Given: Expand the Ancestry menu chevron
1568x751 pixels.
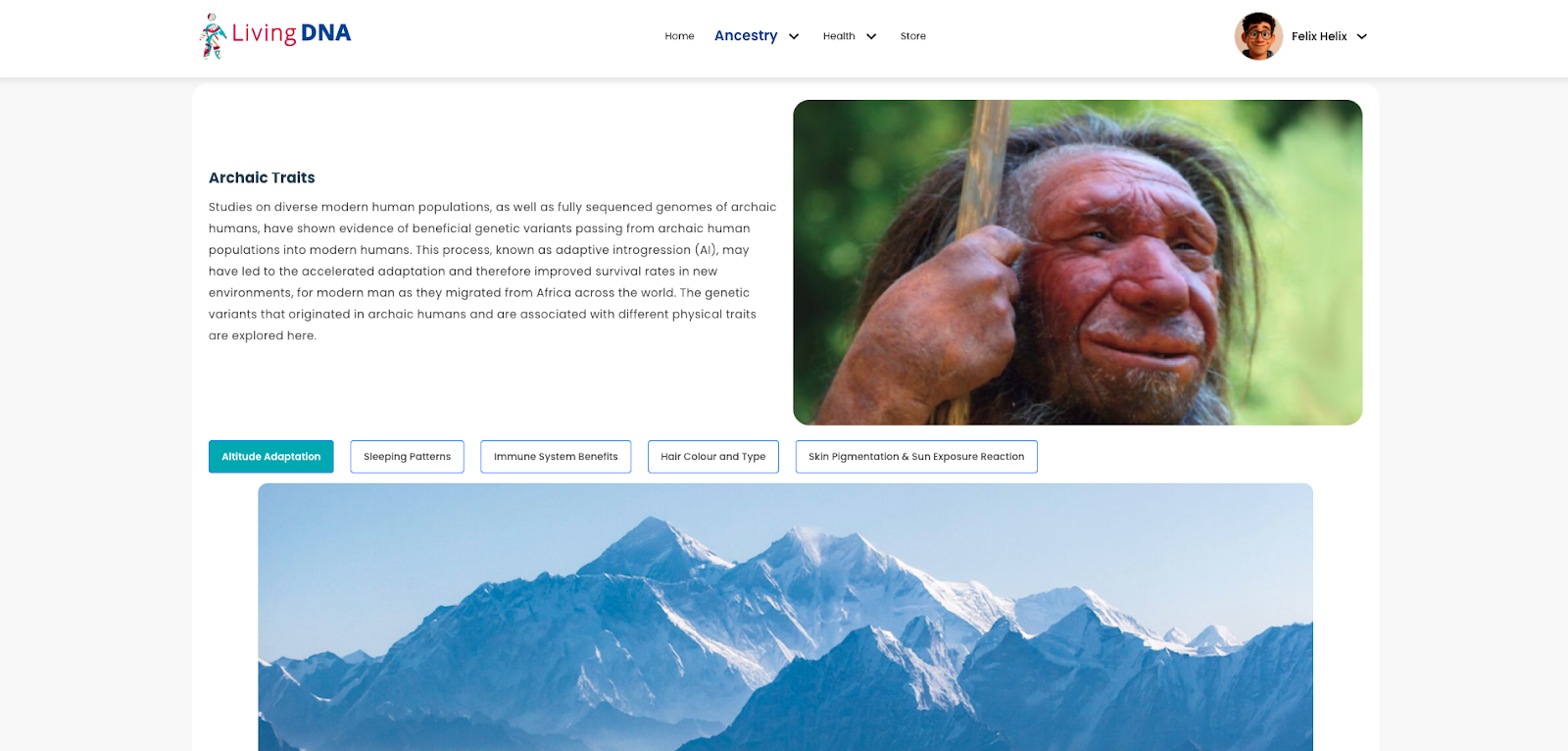Looking at the screenshot, I should pyautogui.click(x=794, y=36).
